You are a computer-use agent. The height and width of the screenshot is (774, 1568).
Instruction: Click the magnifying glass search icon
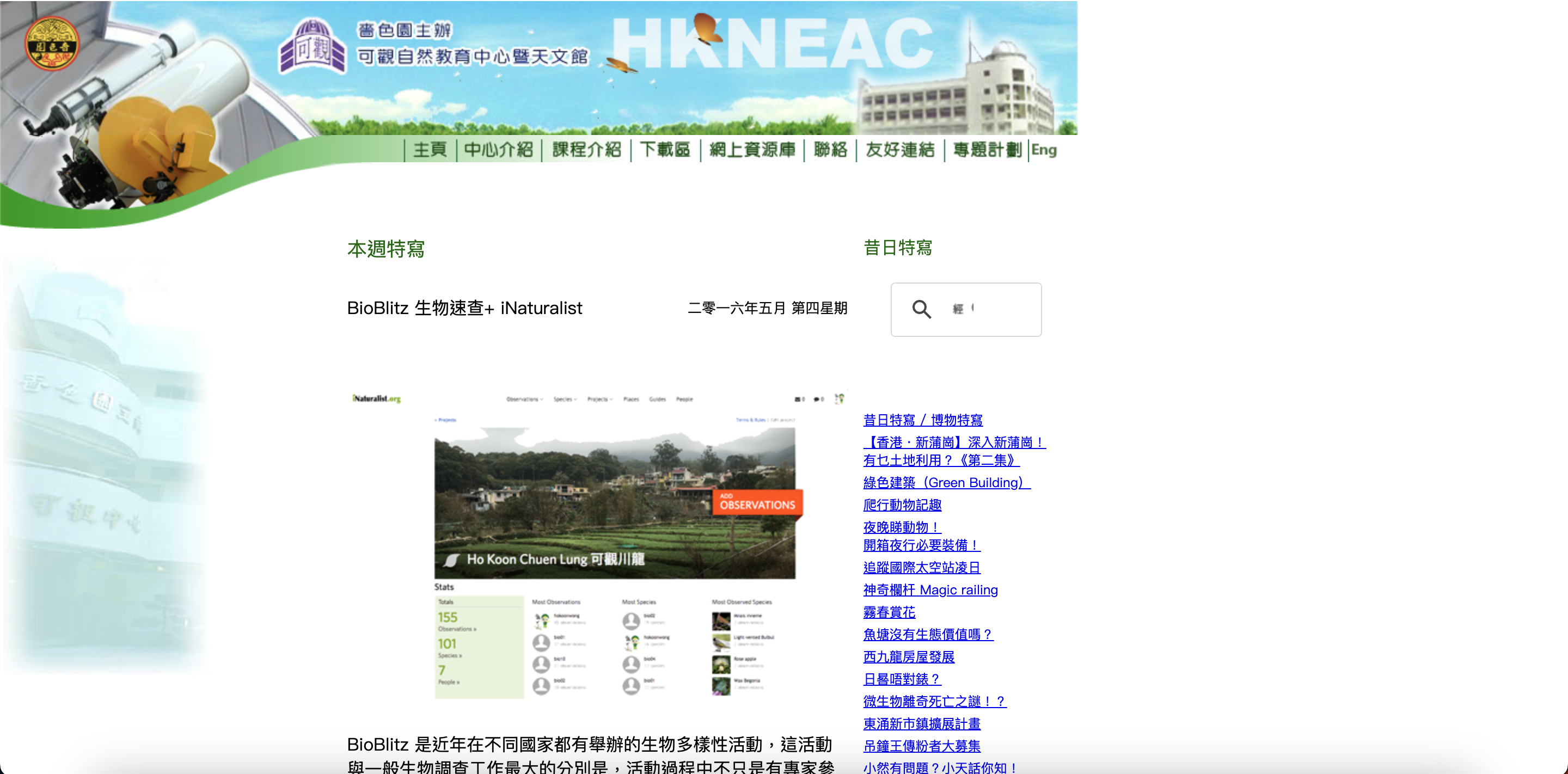pos(922,309)
